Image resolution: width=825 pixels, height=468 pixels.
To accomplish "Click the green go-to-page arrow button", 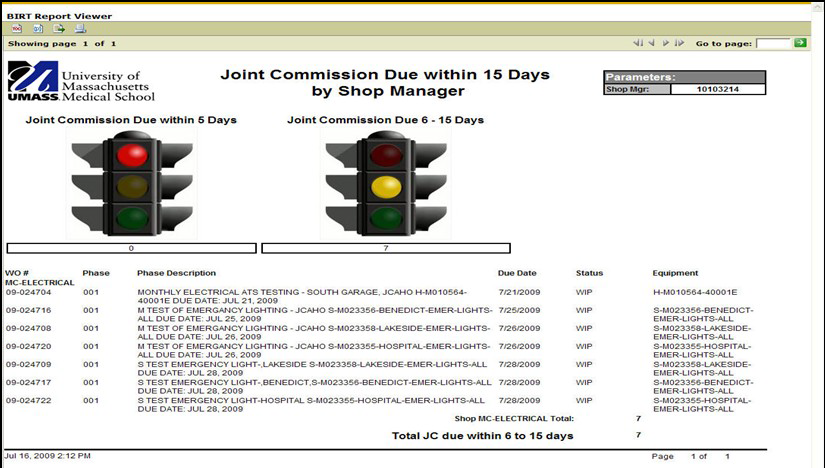I will (x=800, y=43).
